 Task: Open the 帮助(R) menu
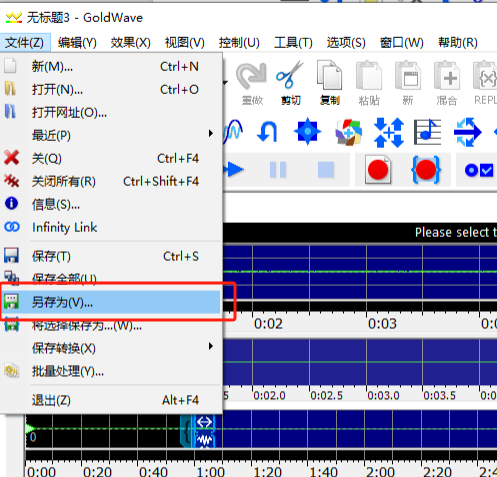tap(458, 43)
